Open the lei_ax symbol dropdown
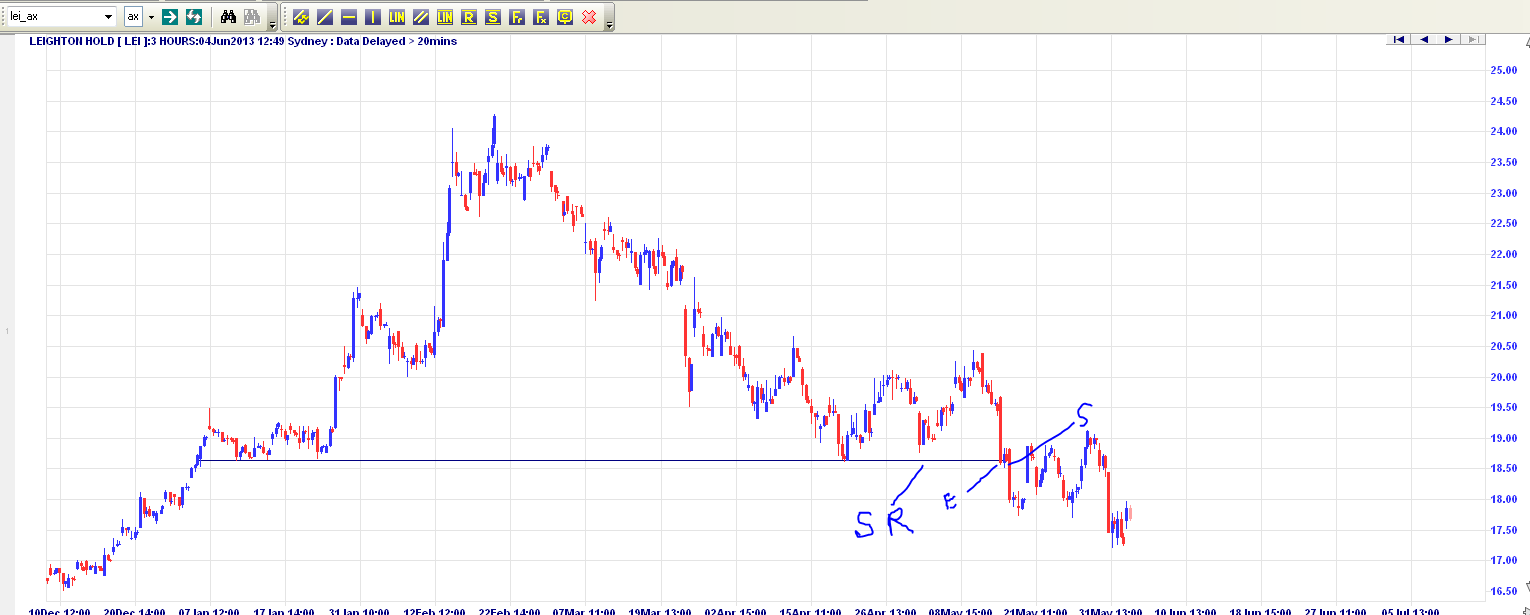This screenshot has width=1530, height=615. [108, 17]
